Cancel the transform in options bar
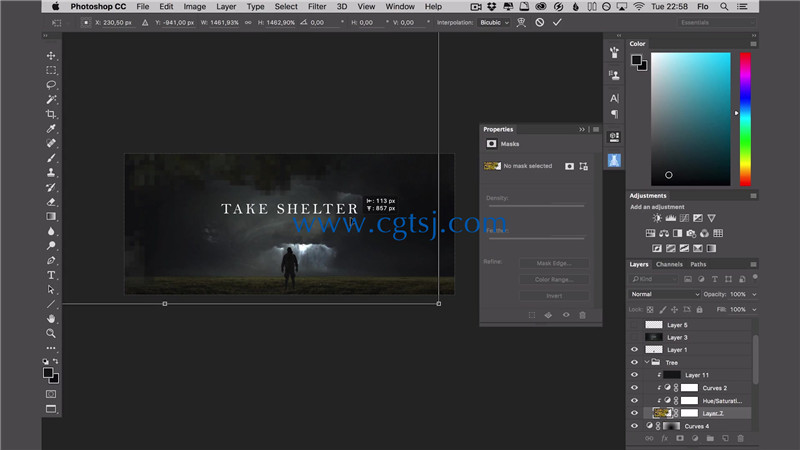Screen dimensions: 800x450 click(x=539, y=22)
